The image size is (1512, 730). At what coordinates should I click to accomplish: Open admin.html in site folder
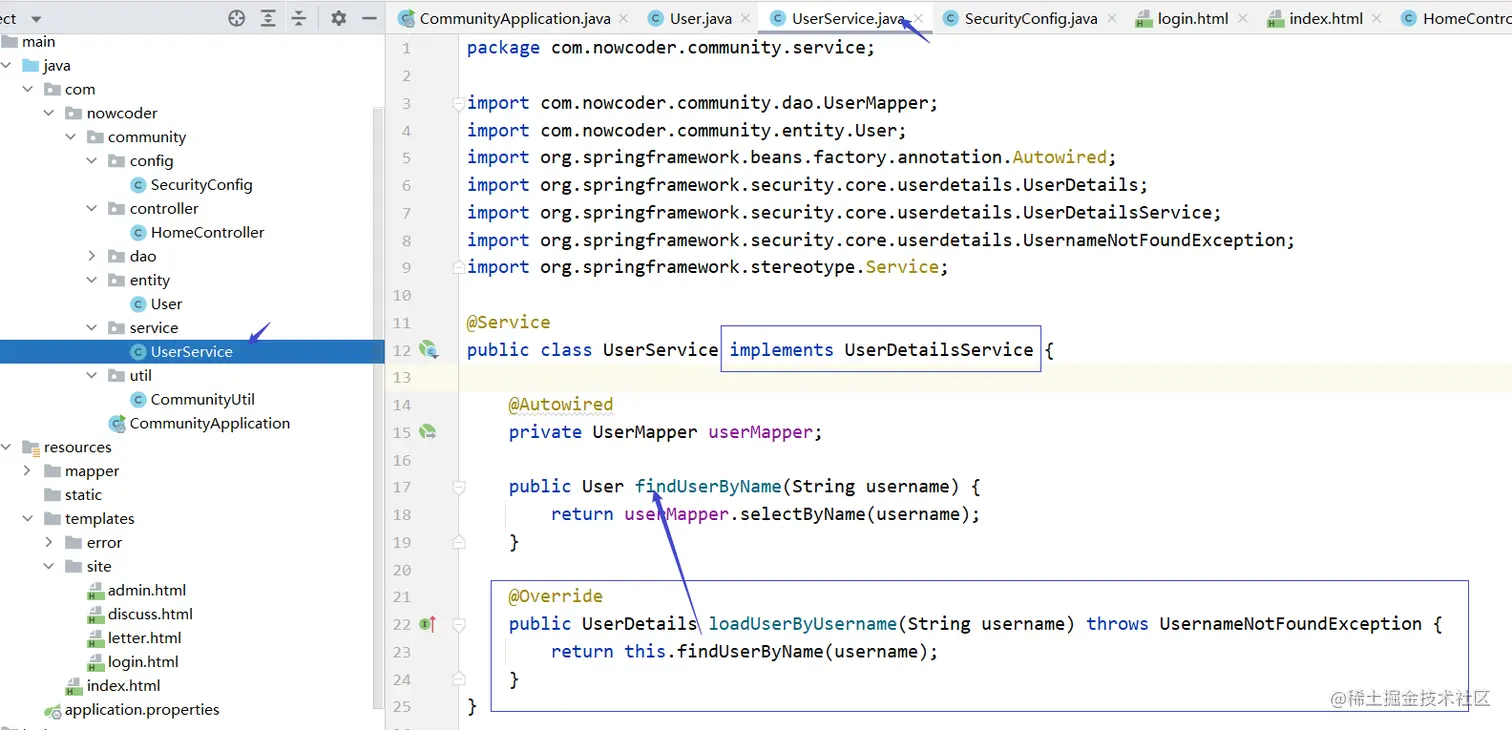click(146, 590)
